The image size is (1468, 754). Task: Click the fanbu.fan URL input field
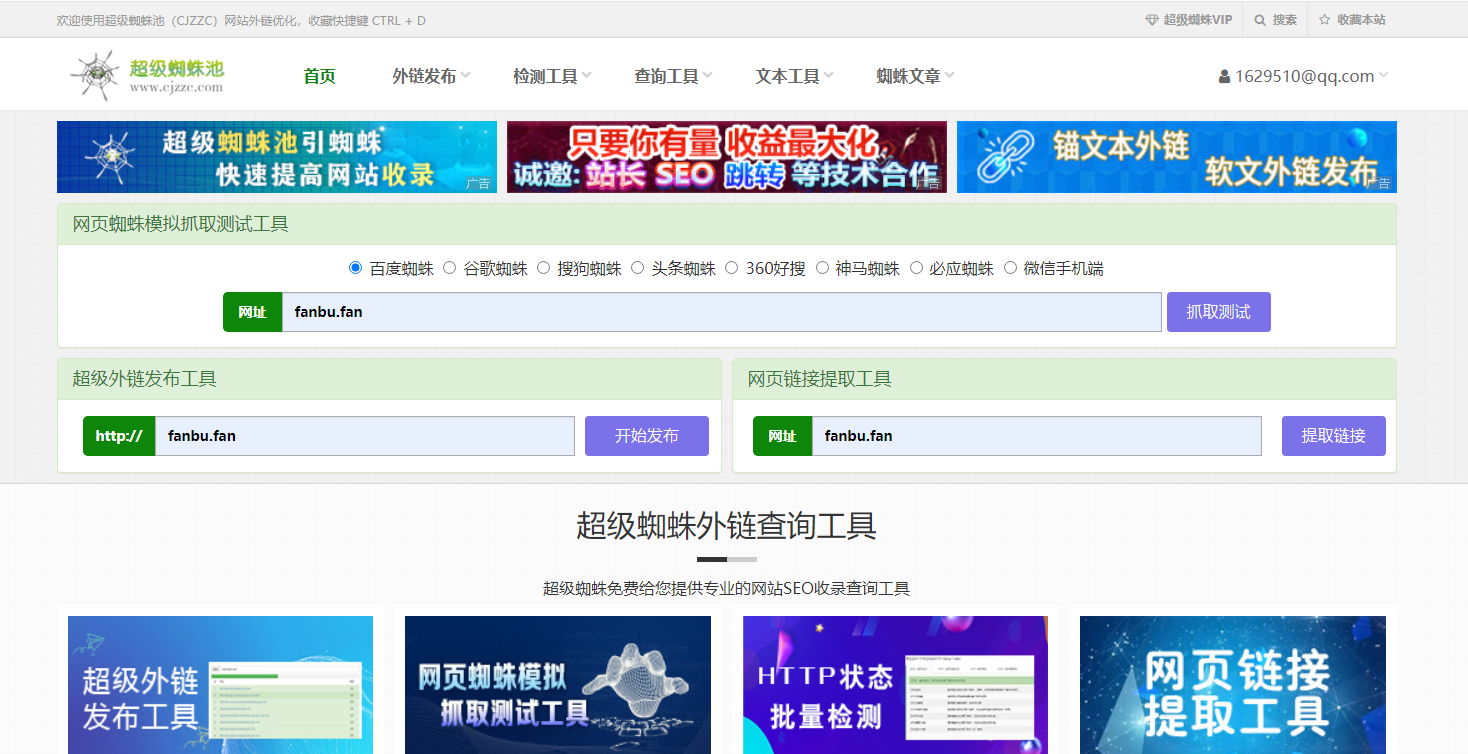click(700, 311)
